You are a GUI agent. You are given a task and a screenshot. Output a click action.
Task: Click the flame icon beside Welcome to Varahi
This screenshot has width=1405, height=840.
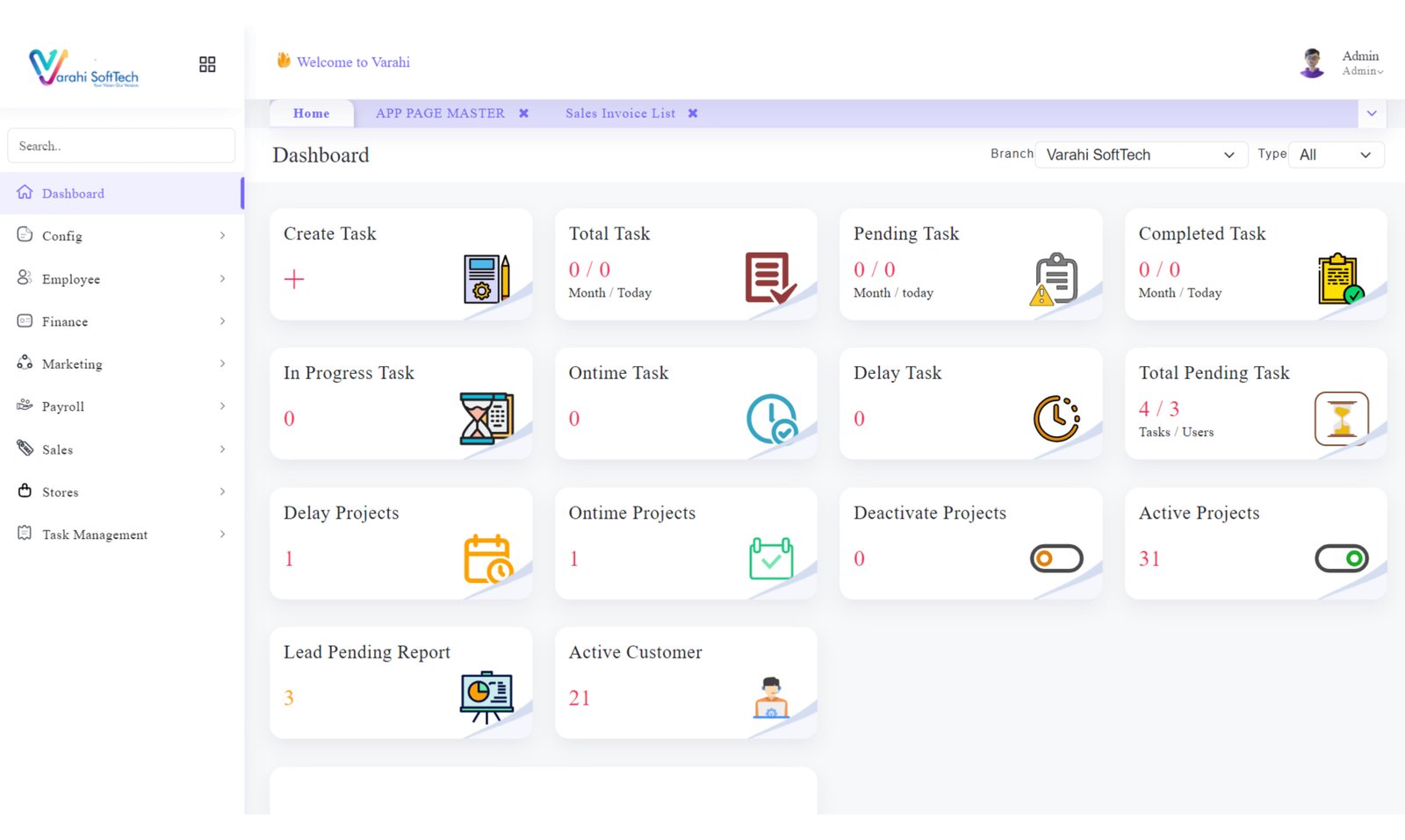click(x=284, y=61)
